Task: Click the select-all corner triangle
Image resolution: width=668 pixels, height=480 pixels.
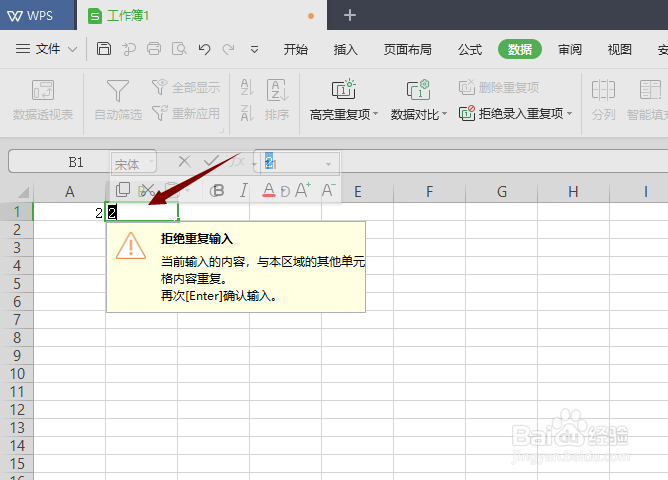Action: click(23, 193)
